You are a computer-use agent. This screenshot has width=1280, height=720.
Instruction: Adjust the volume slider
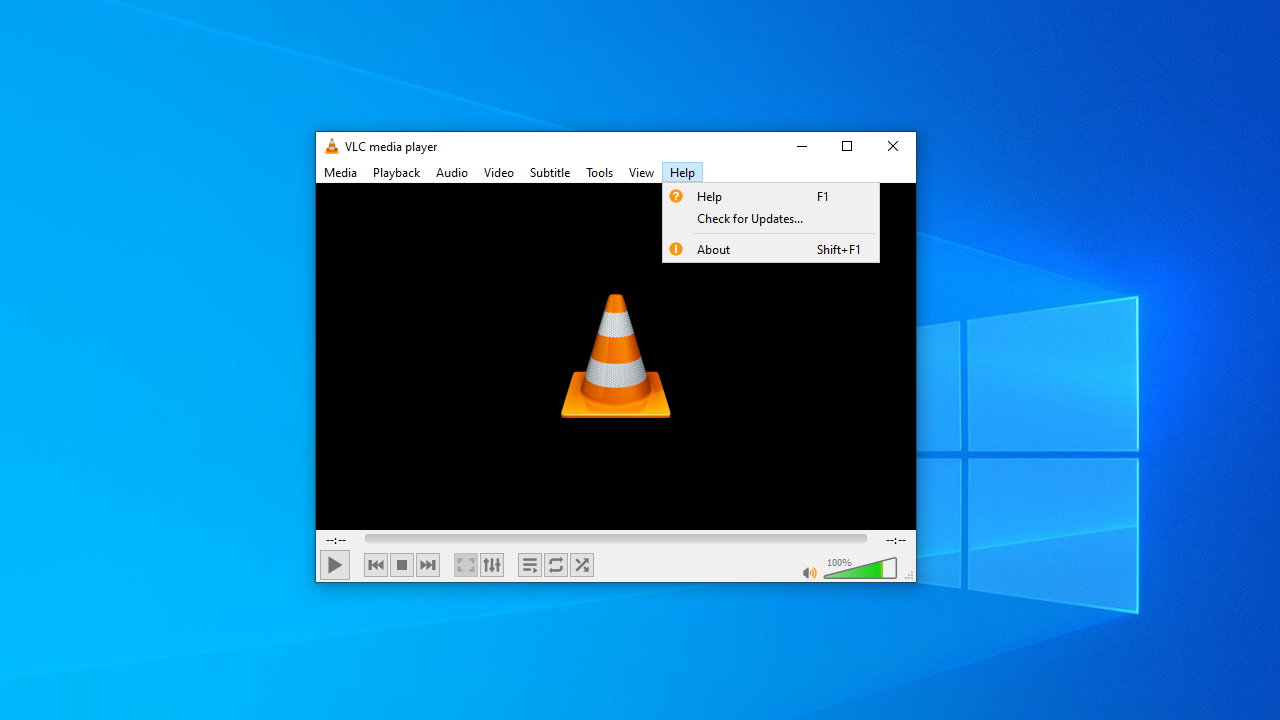point(860,570)
